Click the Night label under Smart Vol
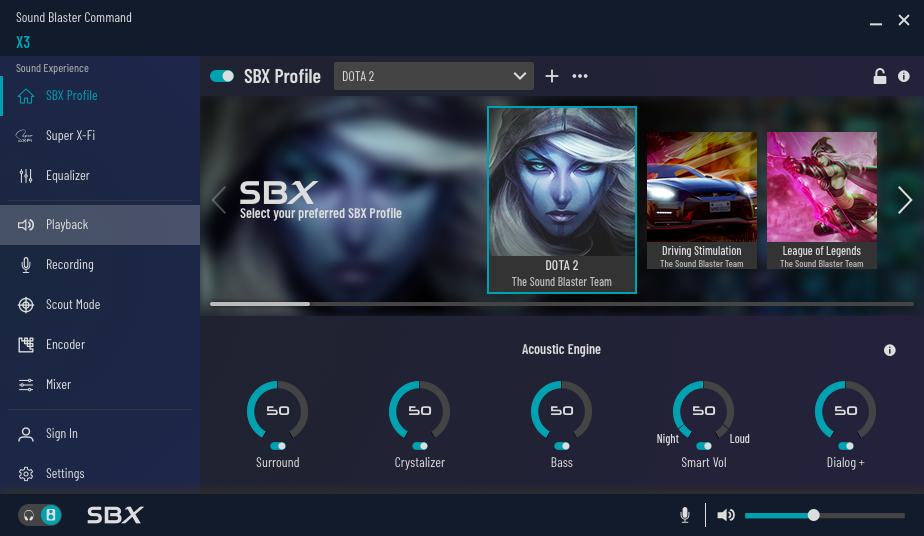 click(x=668, y=439)
